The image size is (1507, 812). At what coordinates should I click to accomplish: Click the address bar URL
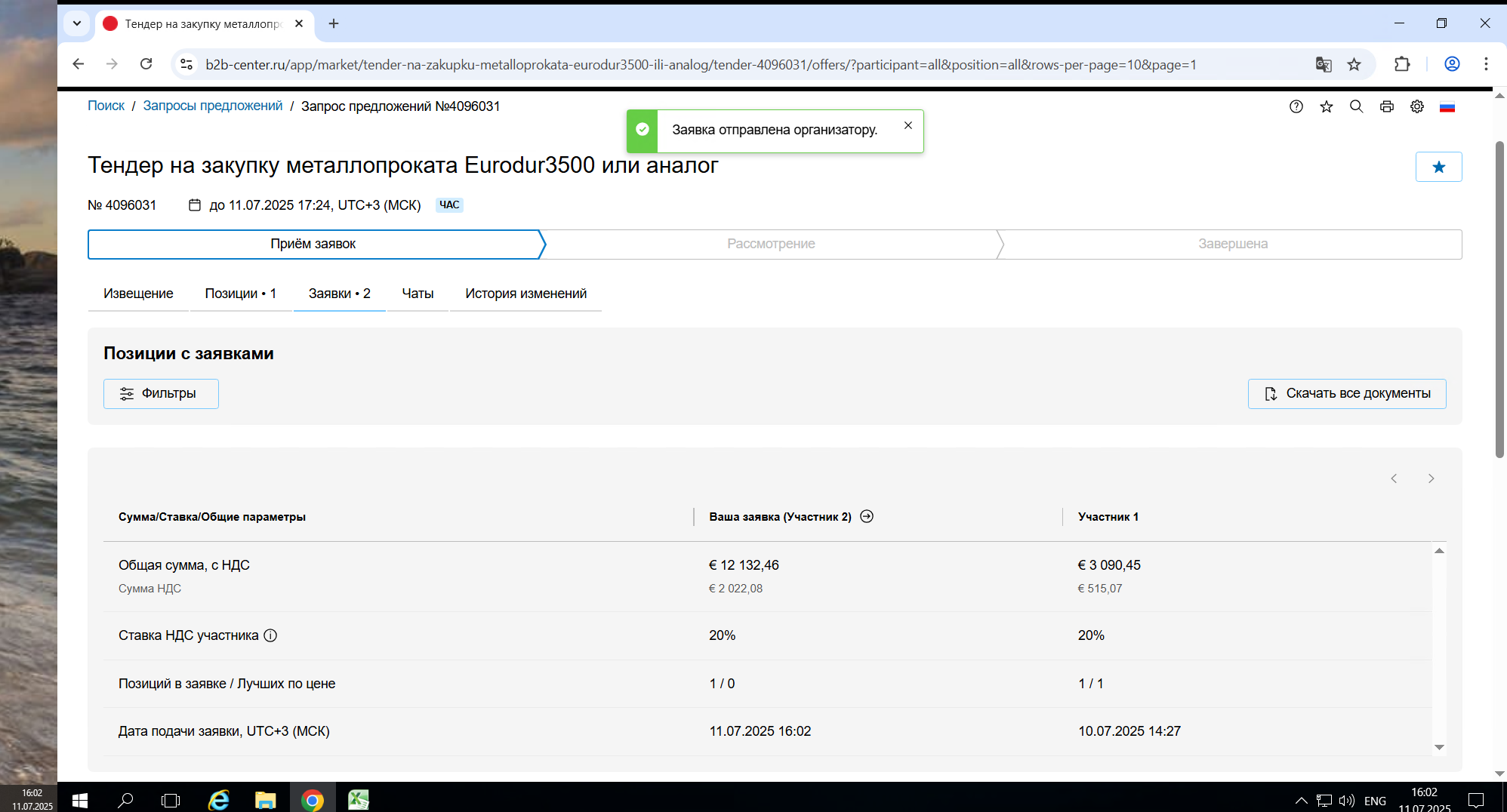(x=701, y=65)
